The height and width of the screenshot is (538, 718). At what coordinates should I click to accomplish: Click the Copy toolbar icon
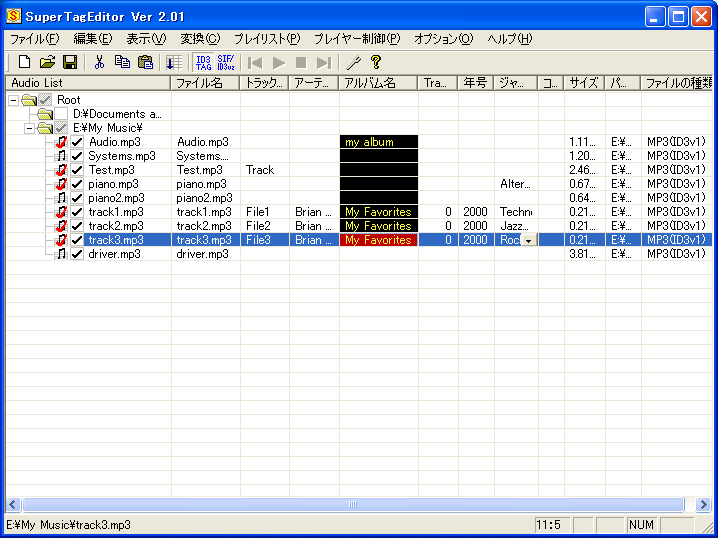tap(122, 62)
